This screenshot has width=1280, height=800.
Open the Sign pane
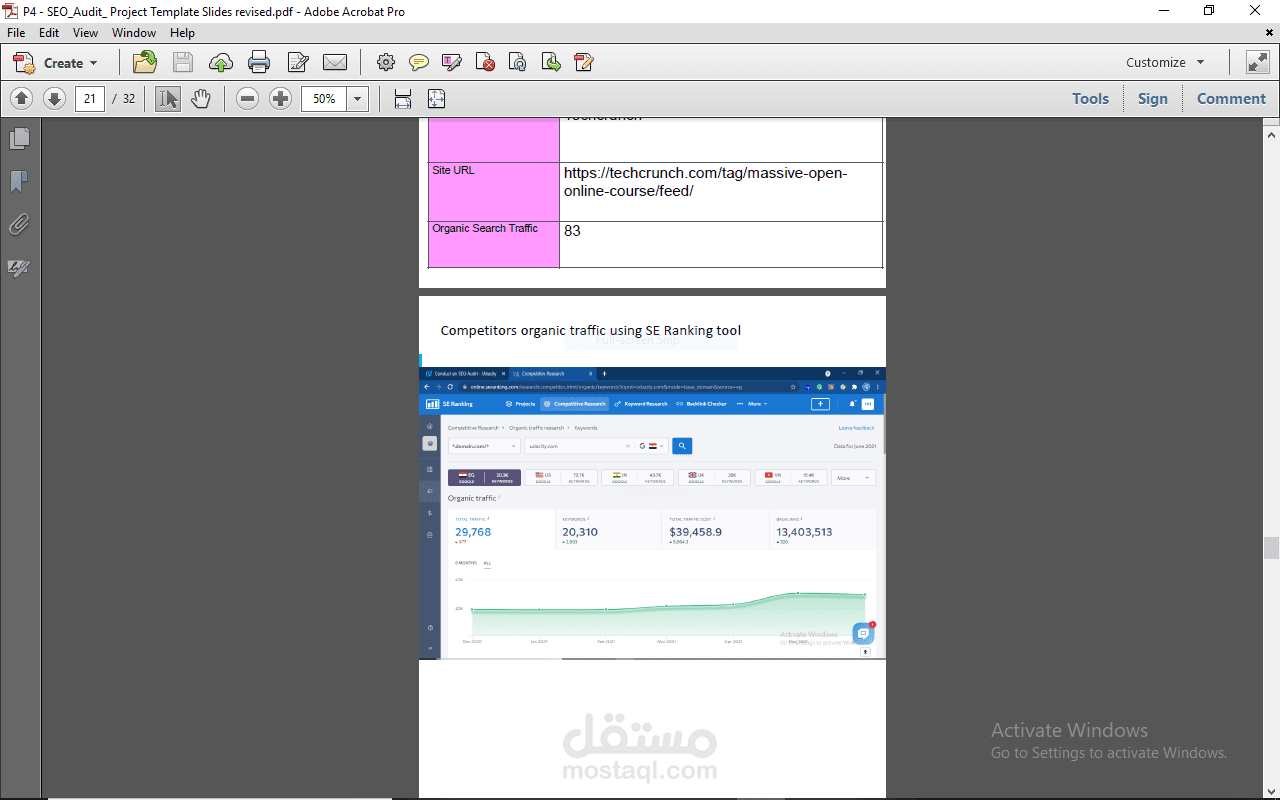coord(1152,99)
